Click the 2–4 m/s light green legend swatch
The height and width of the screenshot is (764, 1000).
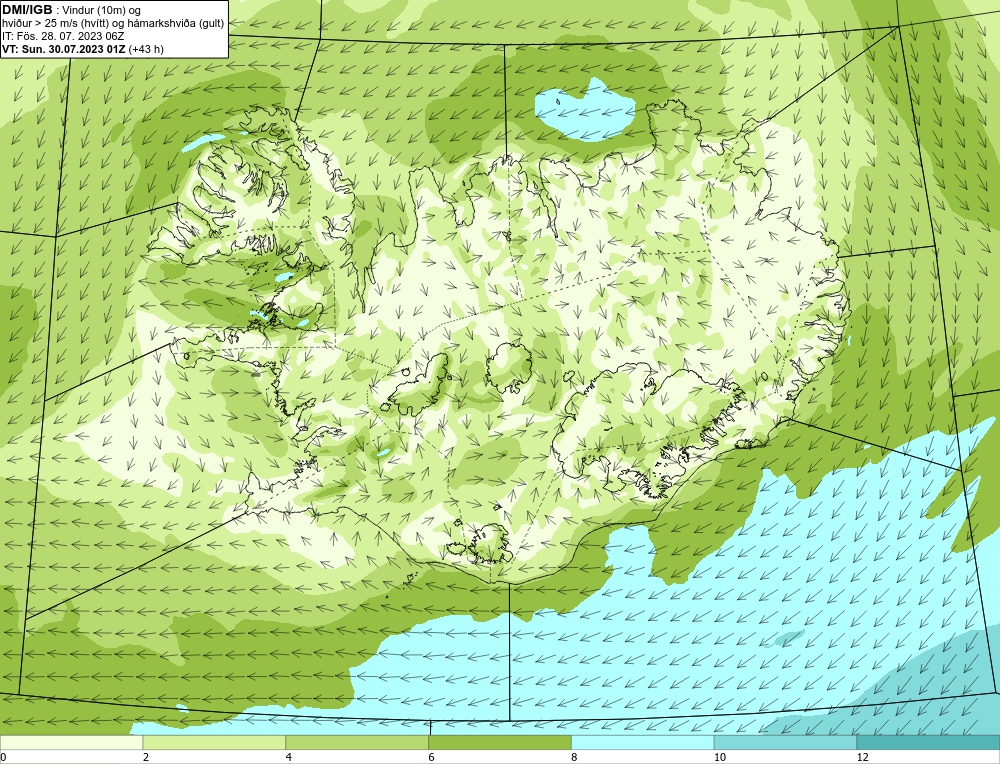[214, 743]
